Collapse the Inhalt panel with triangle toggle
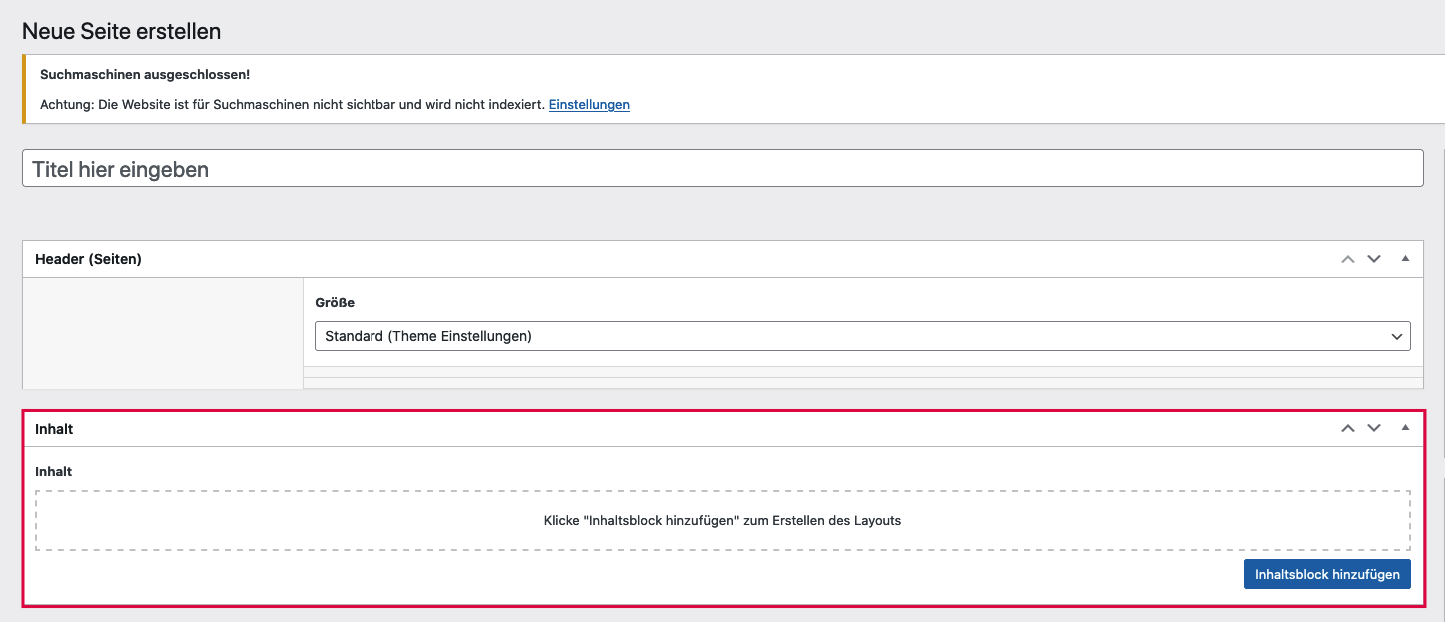The image size is (1445, 622). tap(1405, 428)
